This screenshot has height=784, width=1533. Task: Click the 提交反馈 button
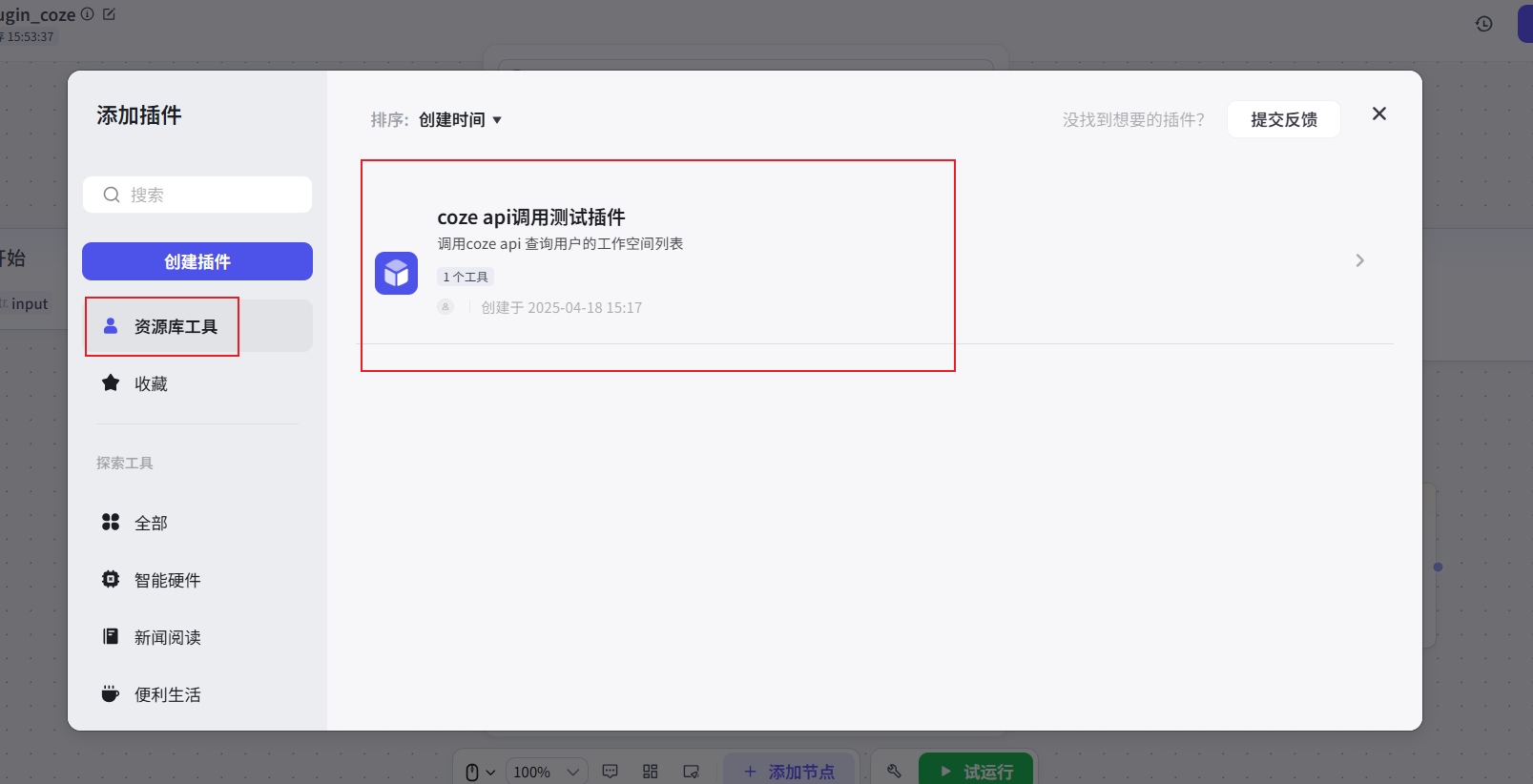click(1284, 119)
